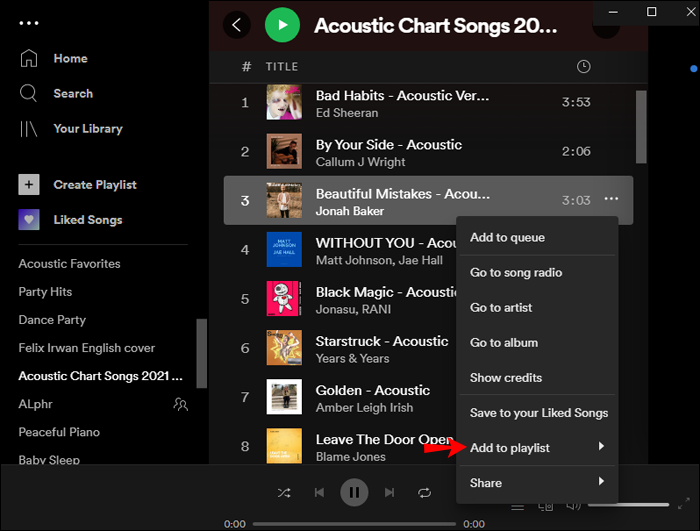Skip to the next track

click(390, 492)
